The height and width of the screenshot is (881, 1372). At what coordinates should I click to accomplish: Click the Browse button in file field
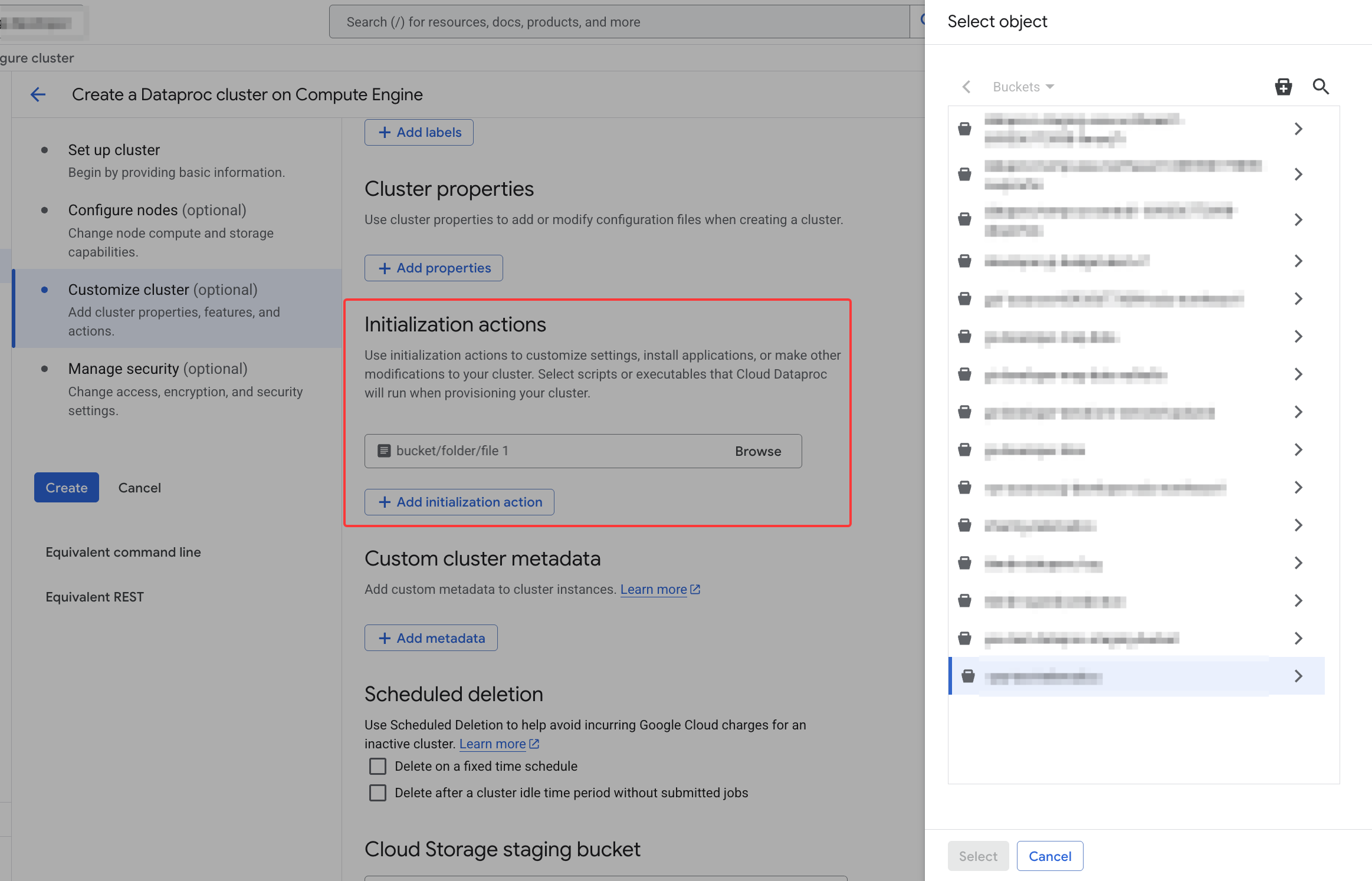click(x=758, y=451)
